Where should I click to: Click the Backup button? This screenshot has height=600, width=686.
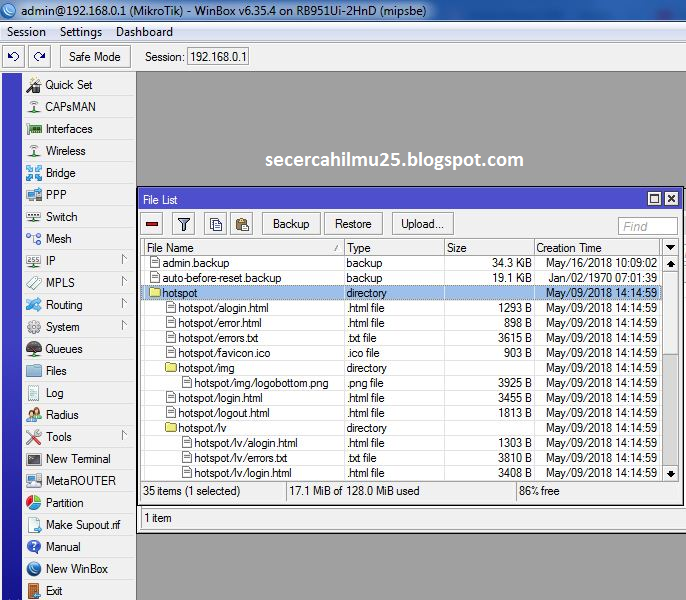tap(291, 224)
